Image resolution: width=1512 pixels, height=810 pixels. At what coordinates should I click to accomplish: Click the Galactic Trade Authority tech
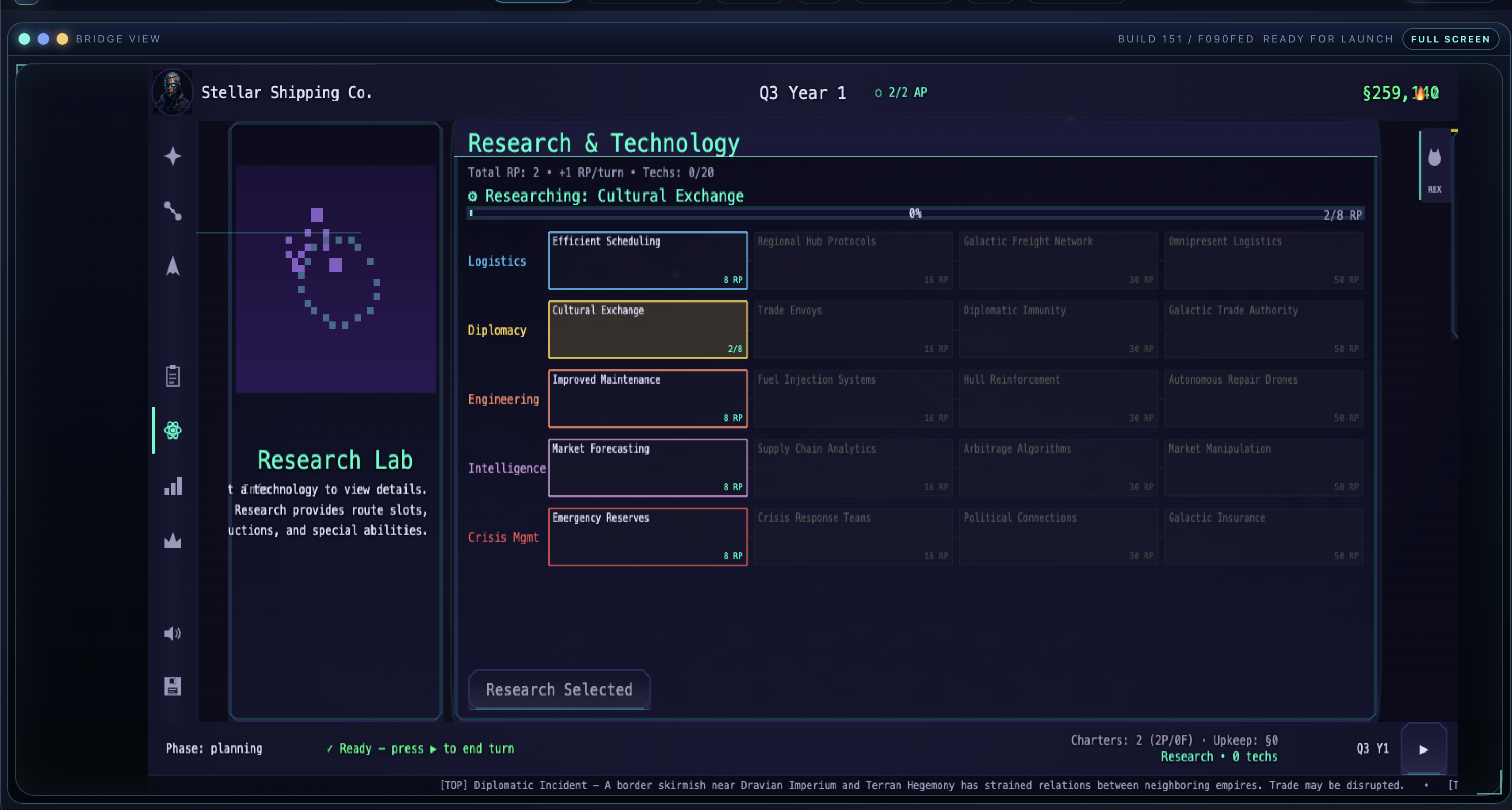click(1263, 329)
